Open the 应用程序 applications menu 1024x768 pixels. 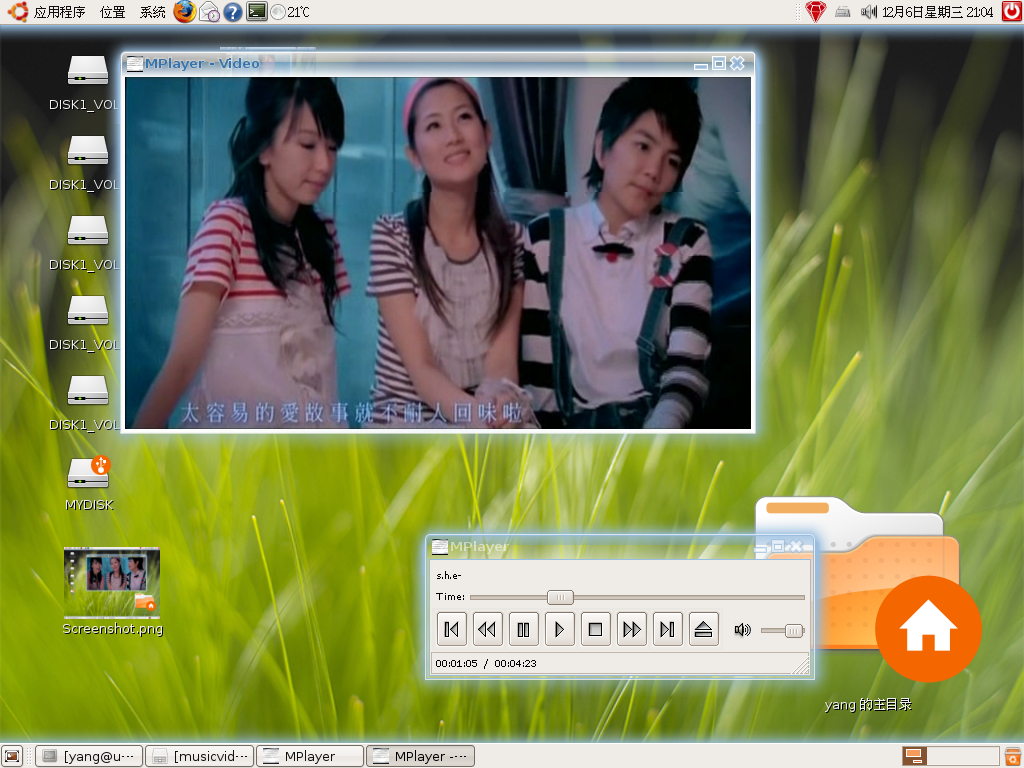point(59,12)
